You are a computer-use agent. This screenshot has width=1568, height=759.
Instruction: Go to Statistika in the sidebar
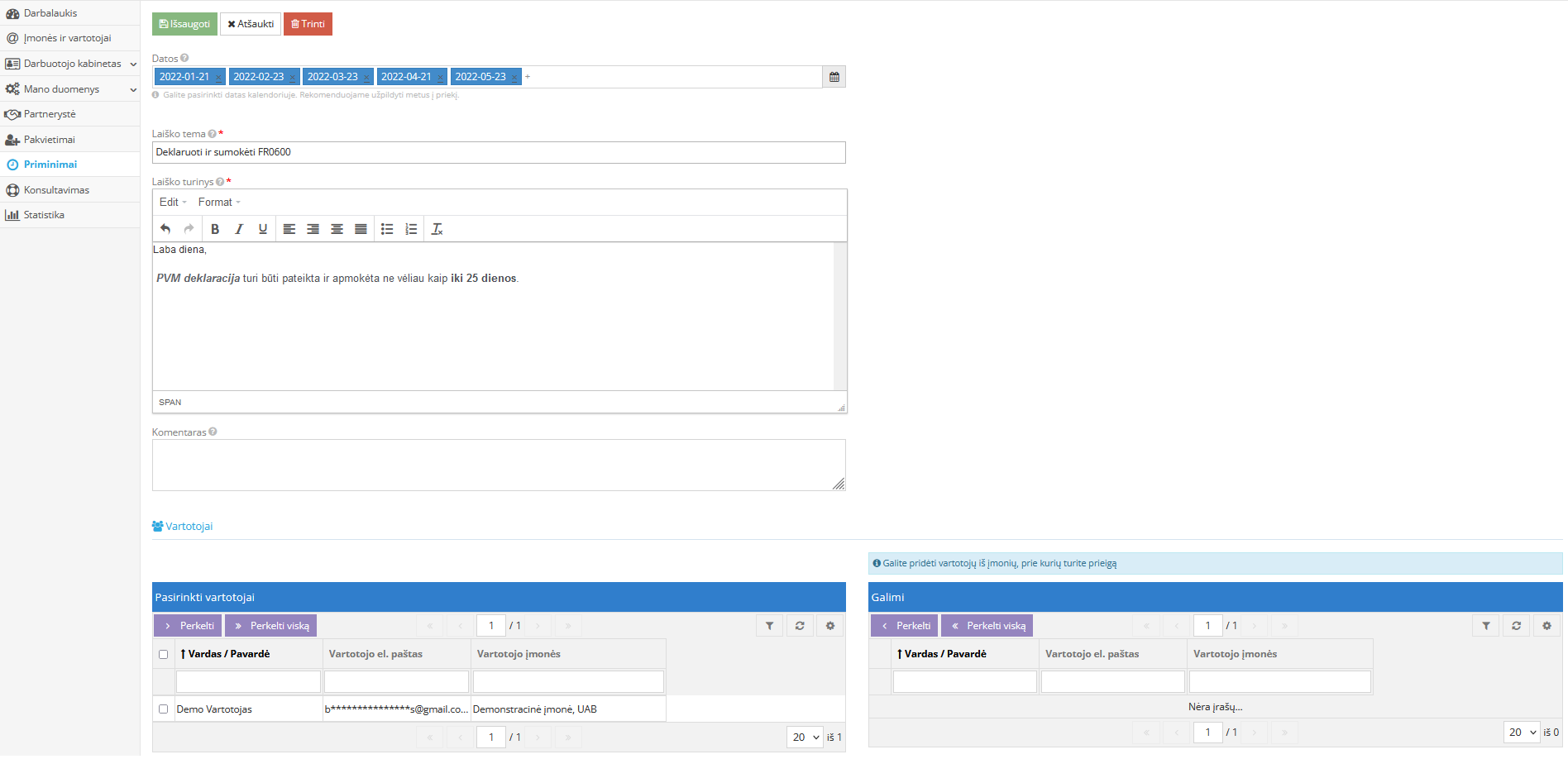(x=44, y=215)
